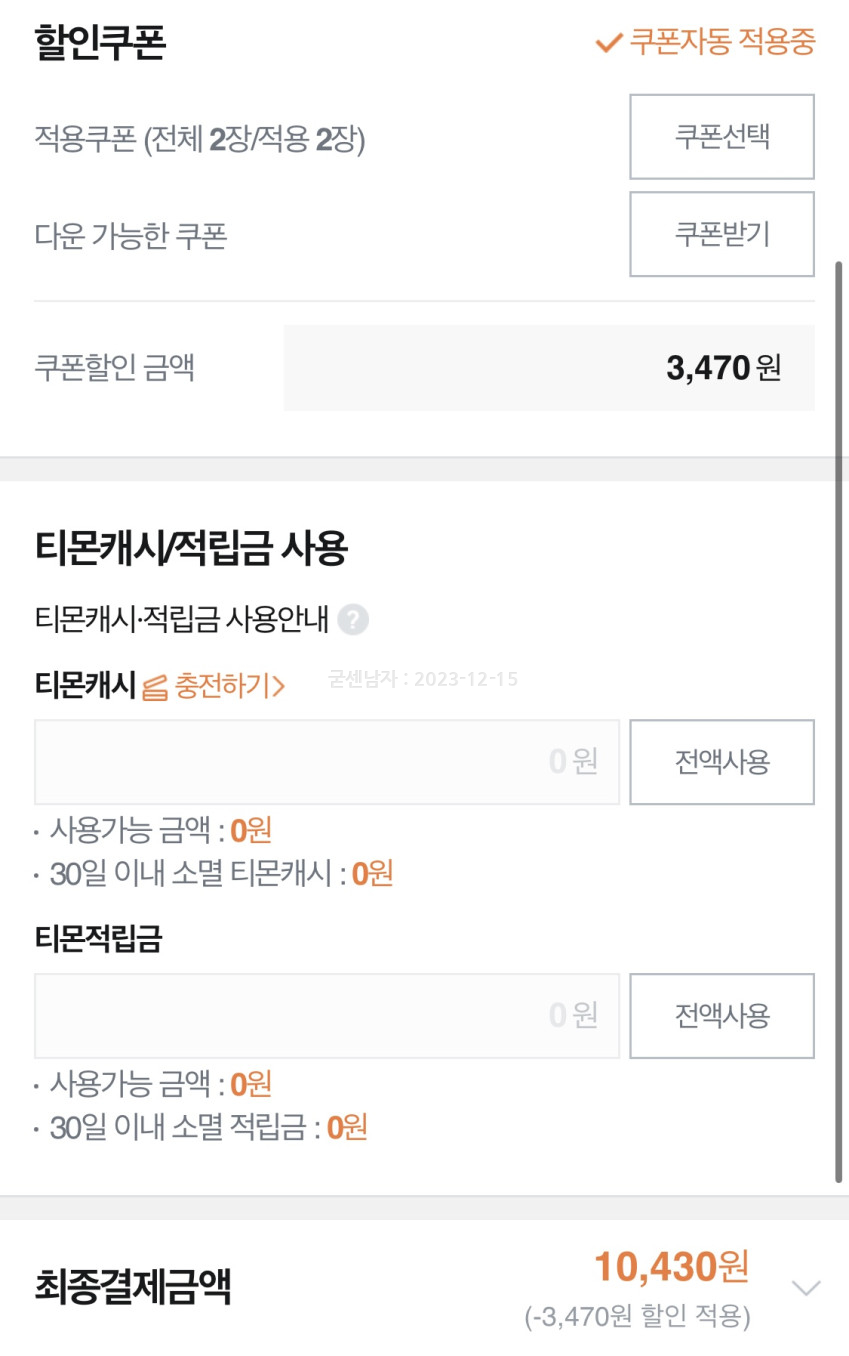
Task: Tap the 적용쿠폰 (전체 2장/적용 2장) label
Action: pos(200,140)
